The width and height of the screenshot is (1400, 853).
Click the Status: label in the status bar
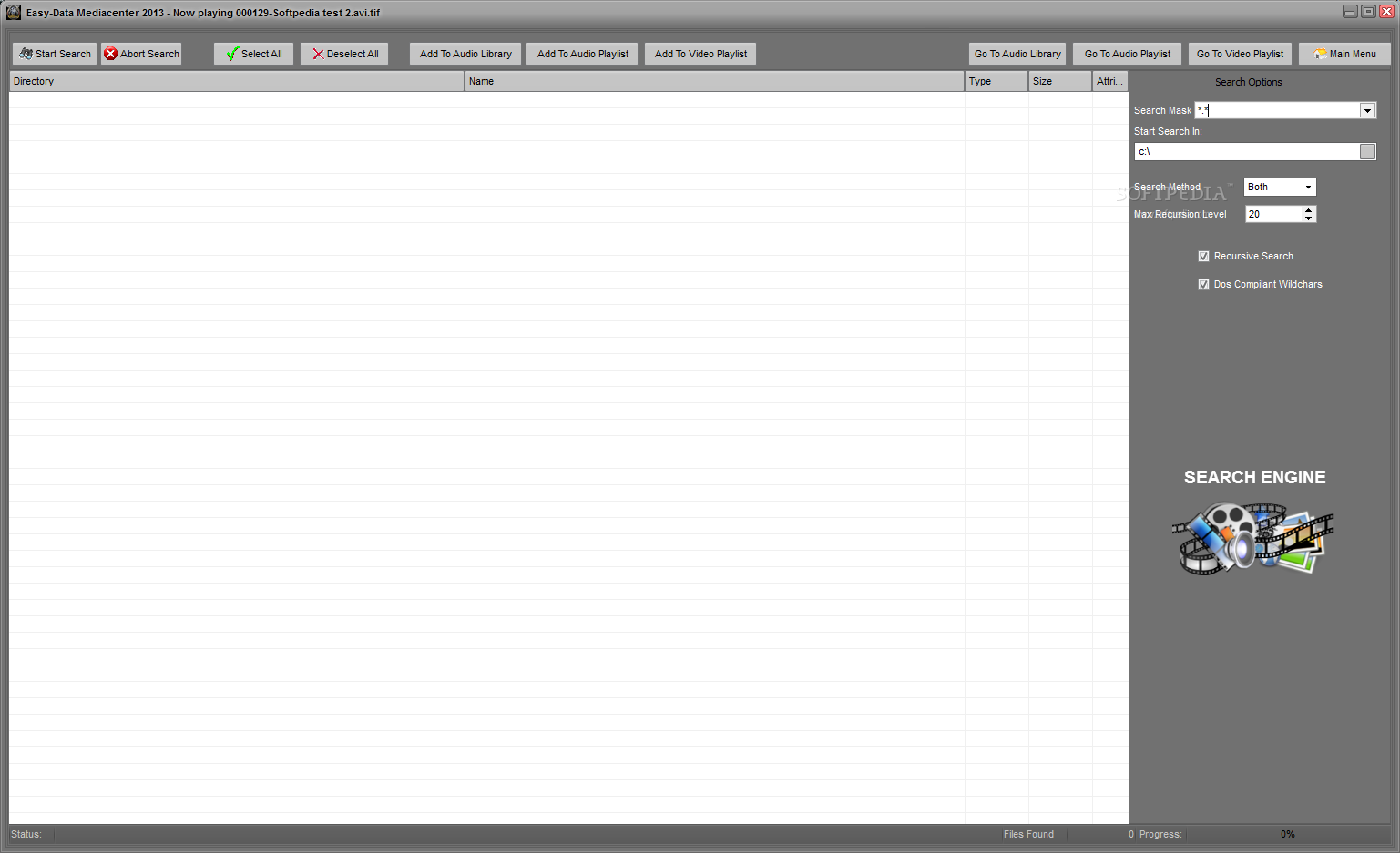(26, 834)
